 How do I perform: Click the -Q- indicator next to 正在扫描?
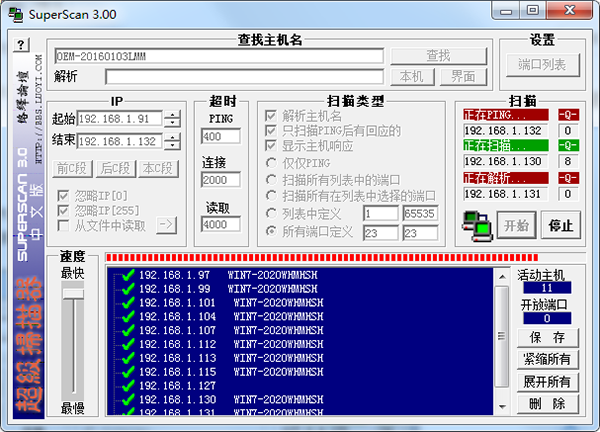click(x=568, y=146)
